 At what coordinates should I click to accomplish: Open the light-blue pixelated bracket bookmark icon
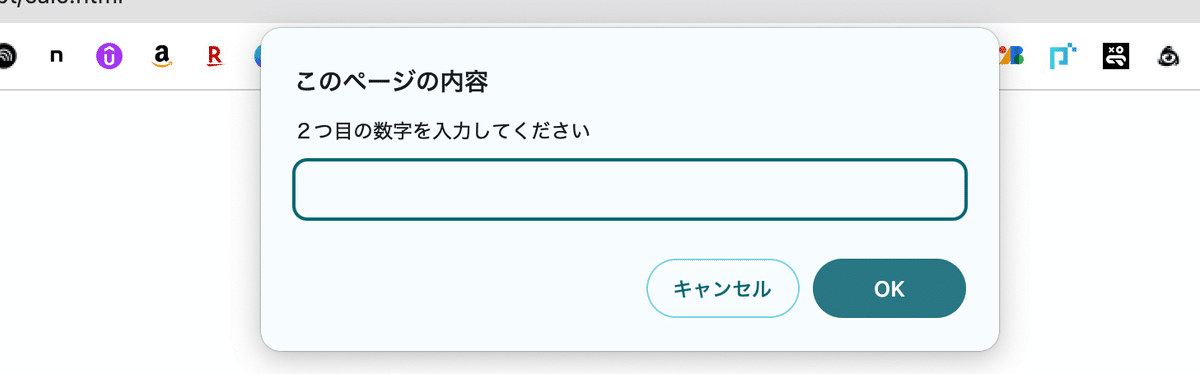1063,57
